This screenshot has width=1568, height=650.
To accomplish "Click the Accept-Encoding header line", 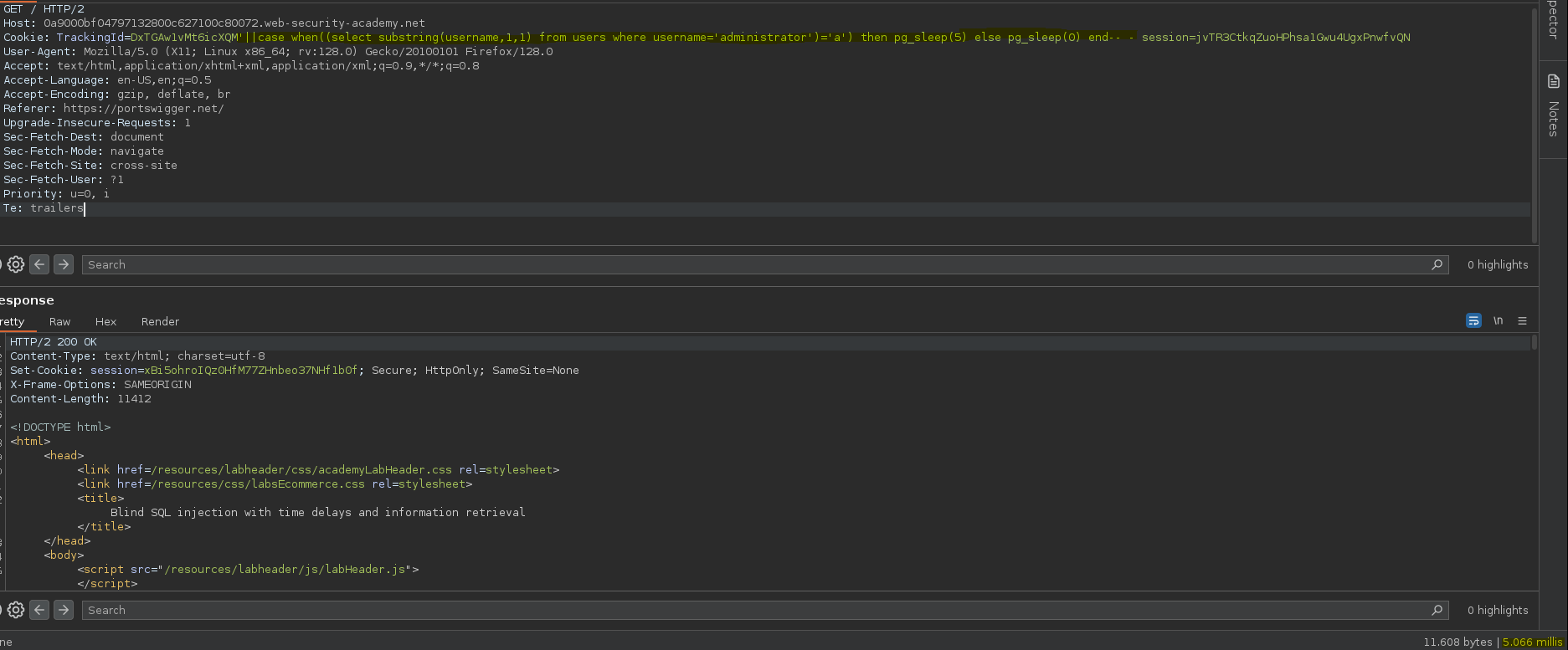I will point(117,95).
